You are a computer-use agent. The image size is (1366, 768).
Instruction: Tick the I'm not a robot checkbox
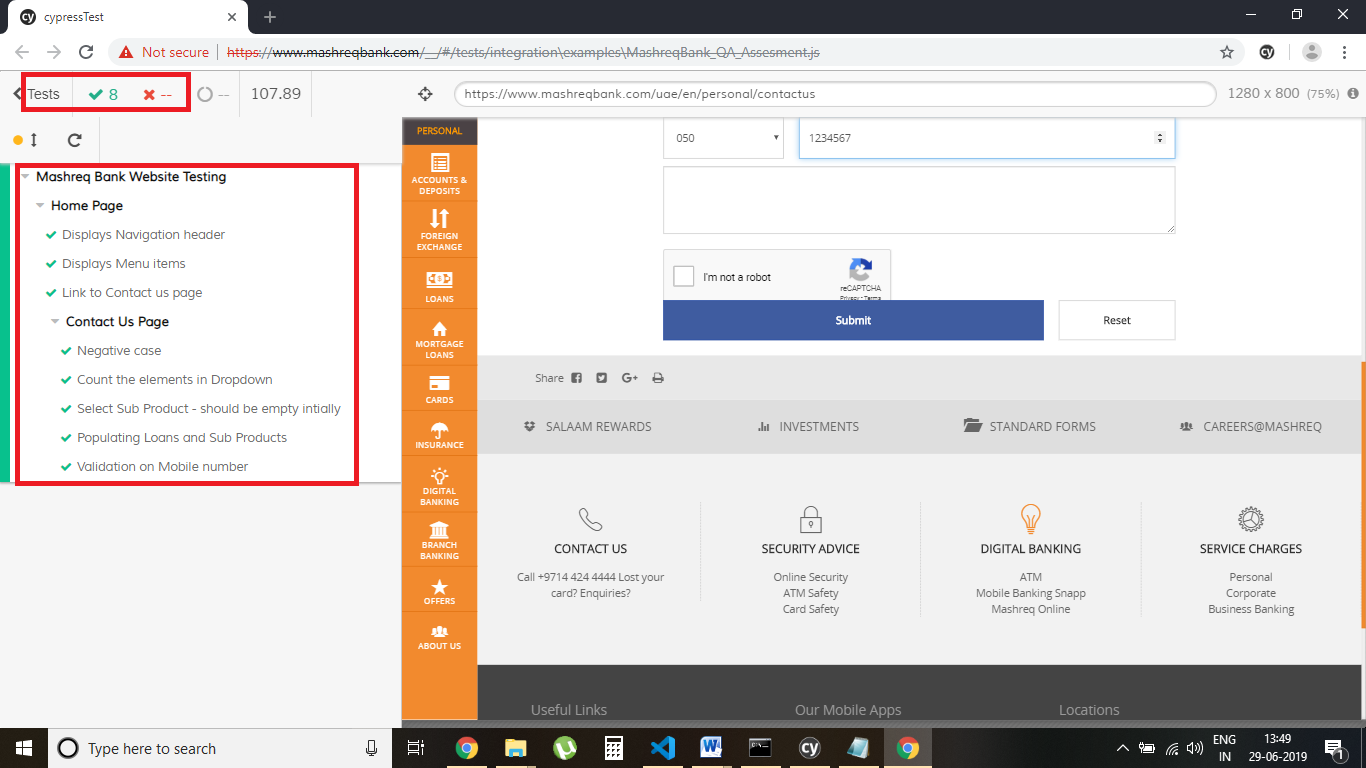(x=684, y=277)
